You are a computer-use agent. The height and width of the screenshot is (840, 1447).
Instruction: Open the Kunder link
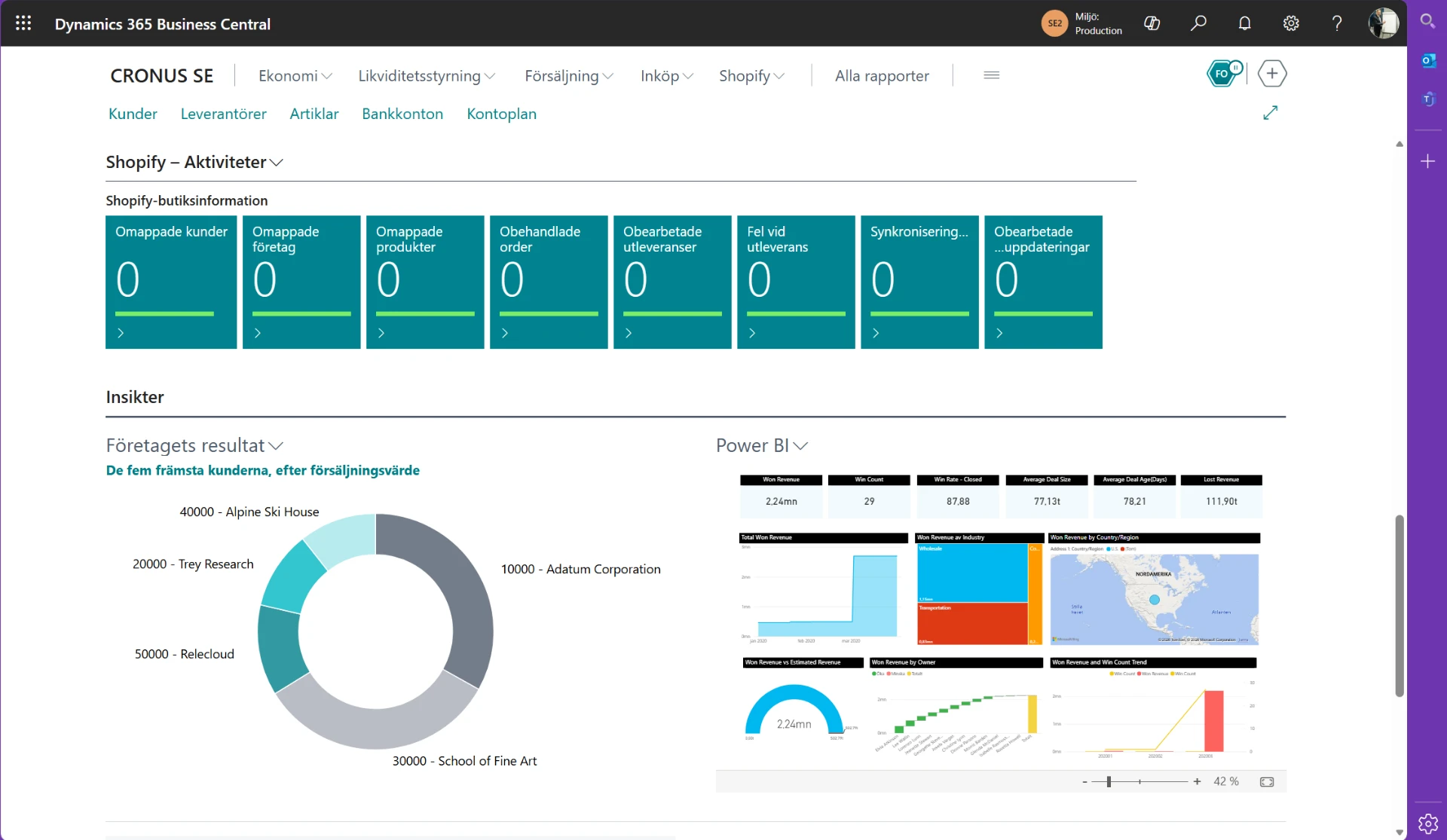133,114
